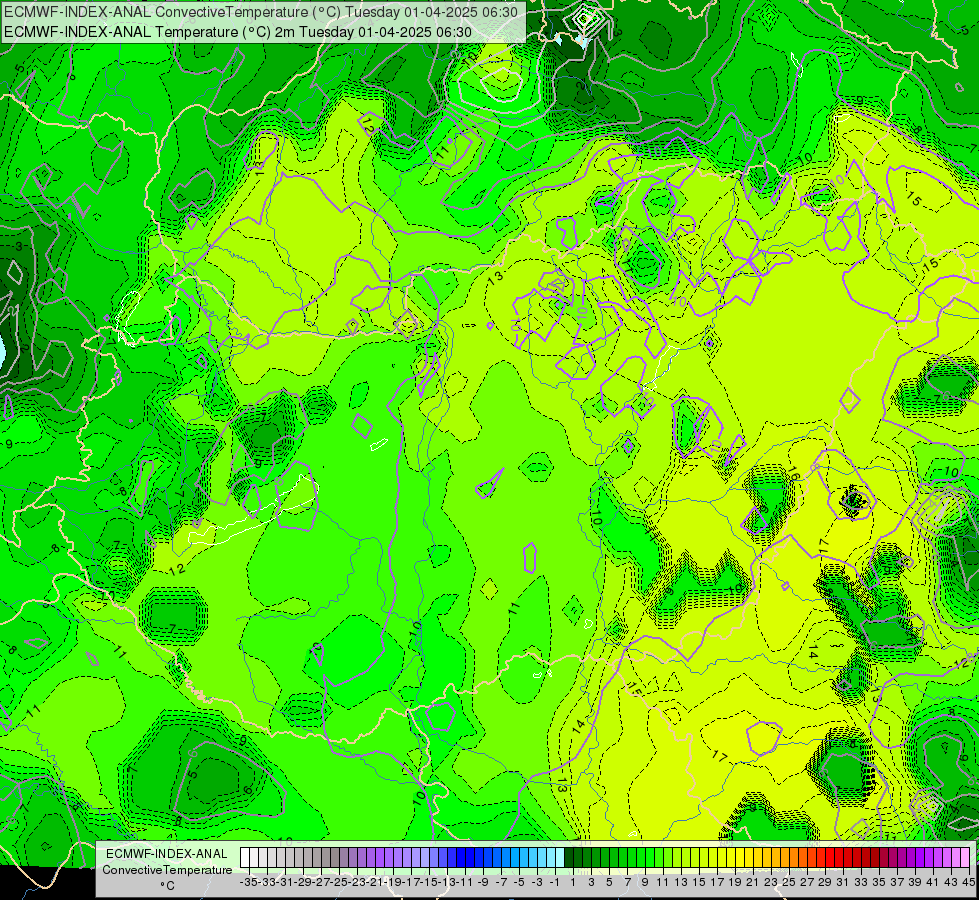
Task: Click the -5 value on the legend scale
Action: 519,883
